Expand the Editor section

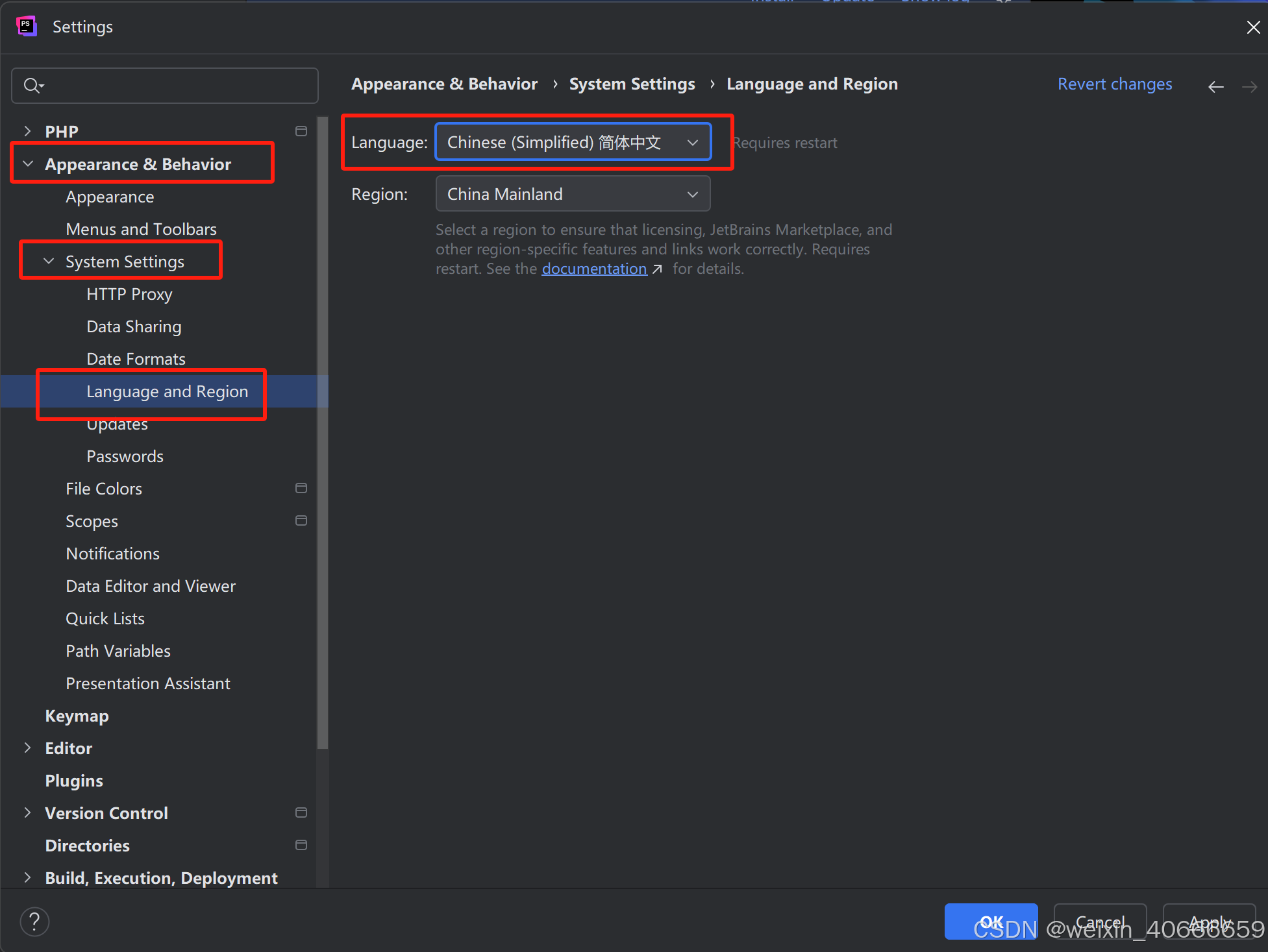coord(27,748)
